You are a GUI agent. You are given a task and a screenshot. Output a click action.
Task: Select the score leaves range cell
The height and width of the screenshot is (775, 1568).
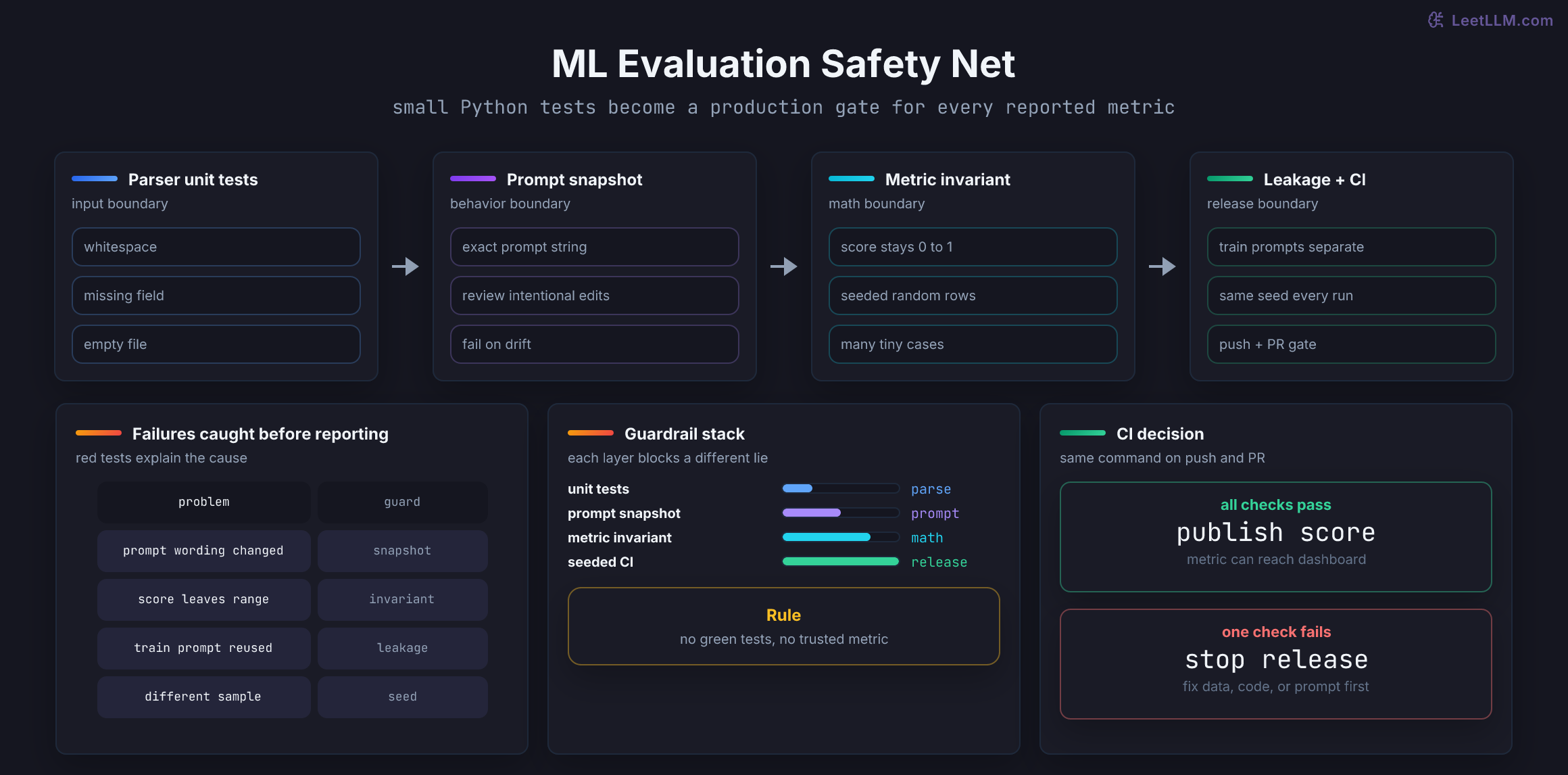(x=203, y=599)
